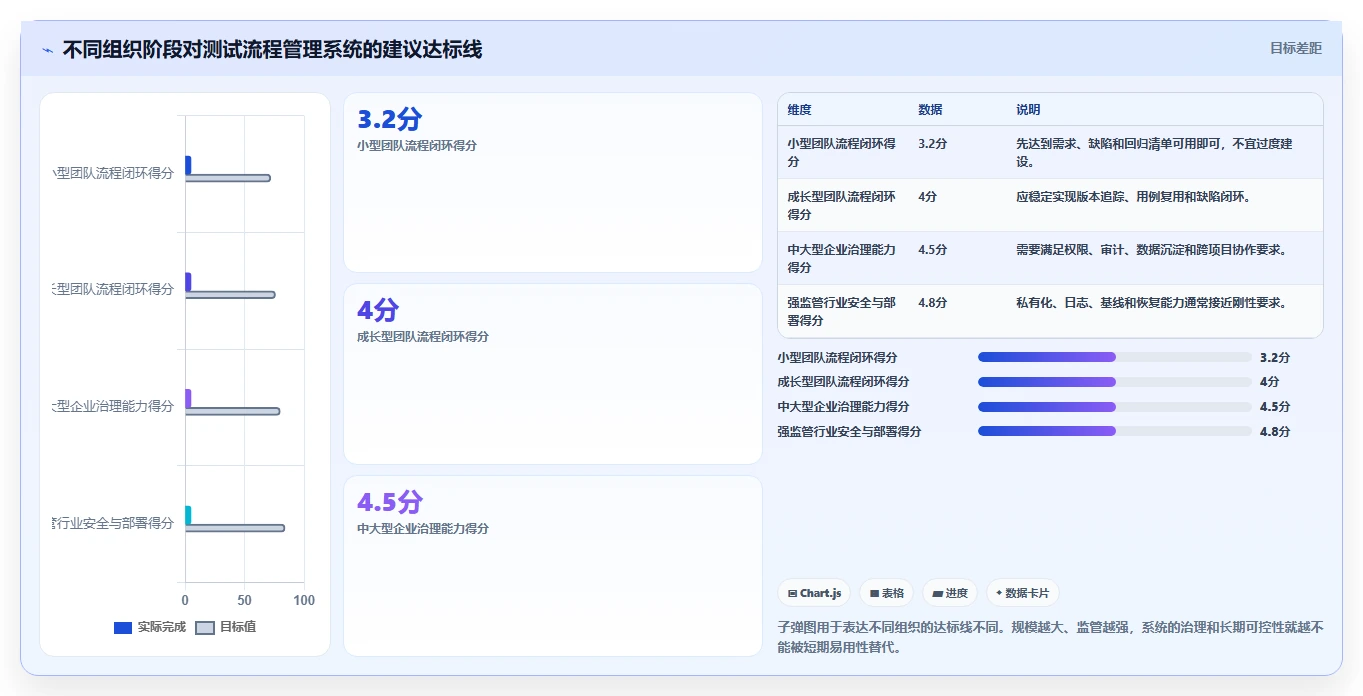Toggle the 实际完成 legend swatch
1363x696 pixels.
pyautogui.click(x=123, y=628)
